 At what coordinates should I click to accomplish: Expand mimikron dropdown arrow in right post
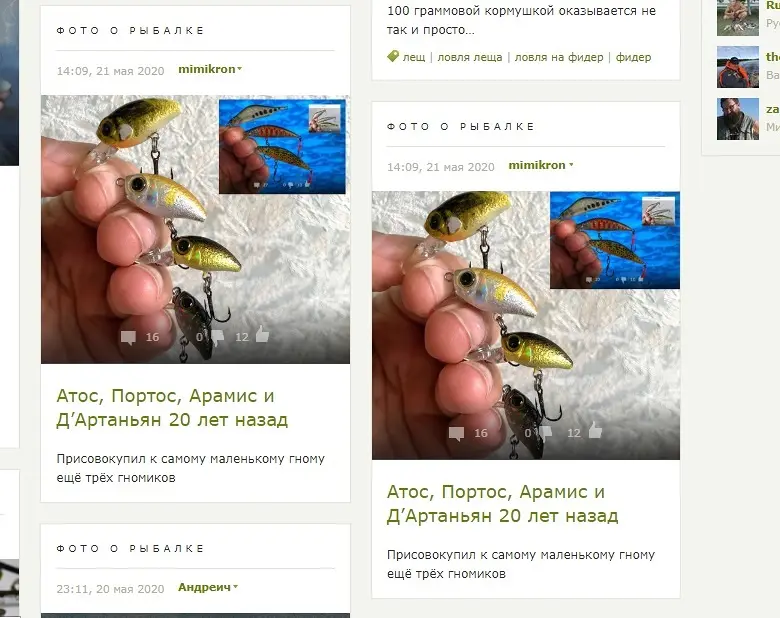coord(571,165)
